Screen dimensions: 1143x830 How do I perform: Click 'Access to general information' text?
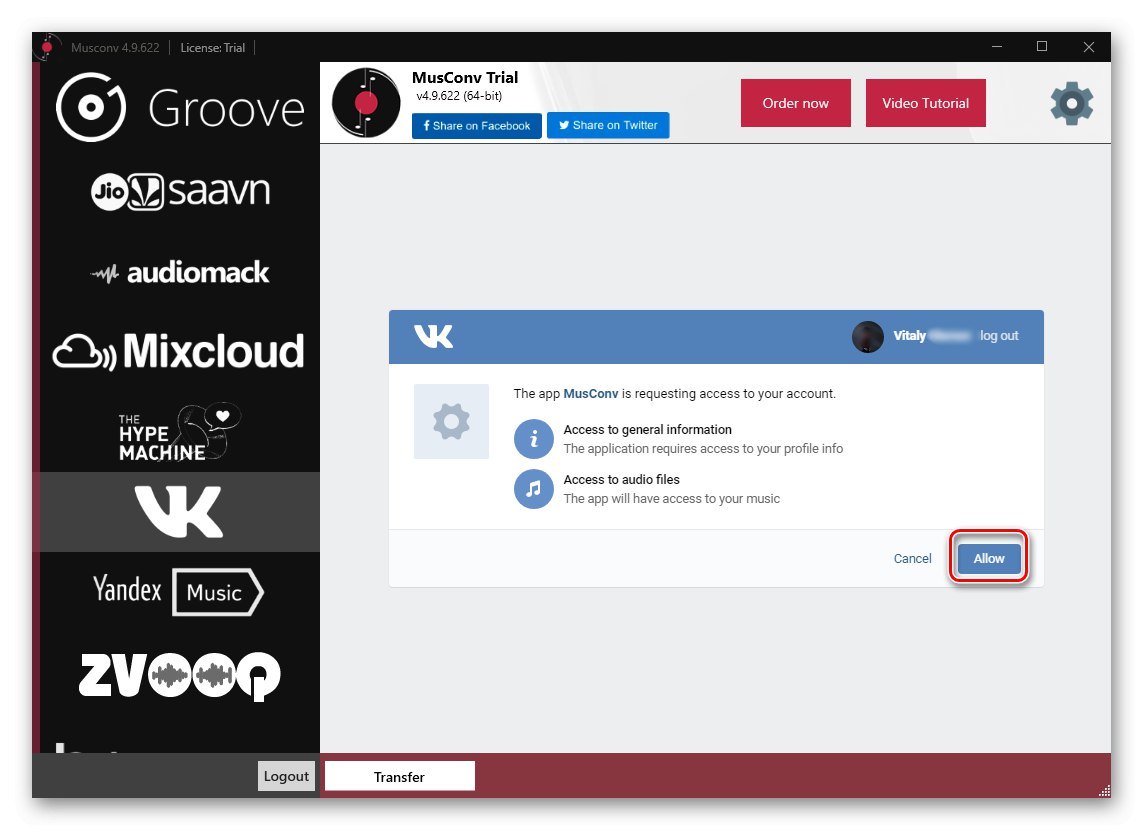tap(647, 429)
